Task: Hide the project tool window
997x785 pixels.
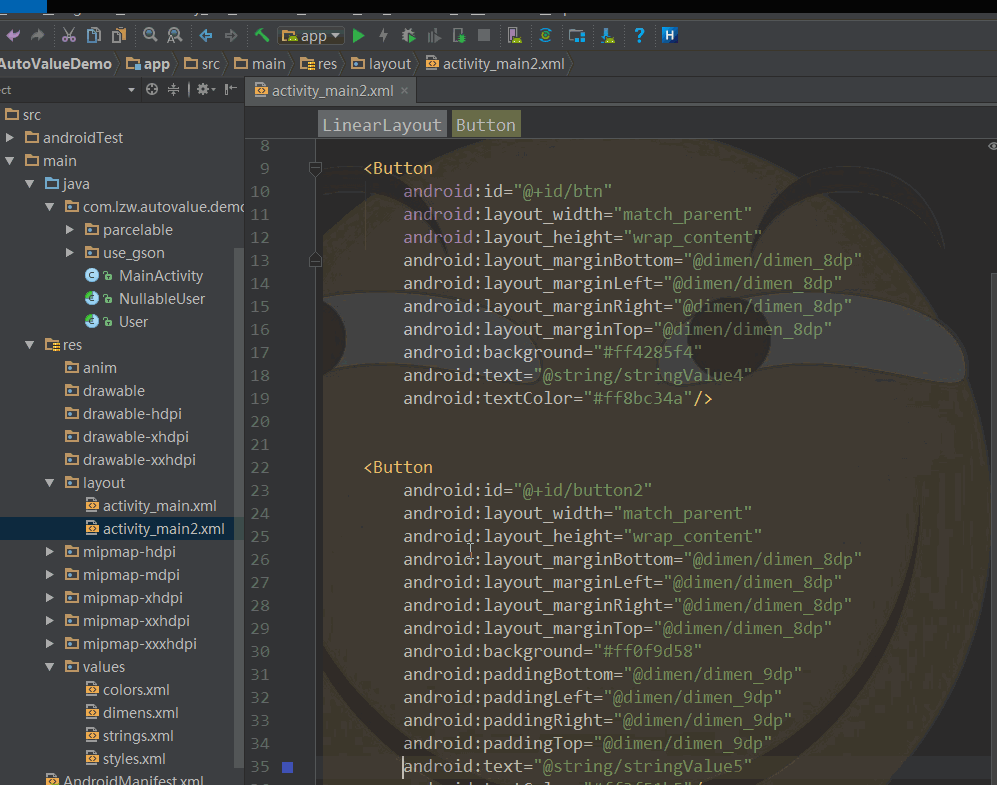Action: click(230, 90)
